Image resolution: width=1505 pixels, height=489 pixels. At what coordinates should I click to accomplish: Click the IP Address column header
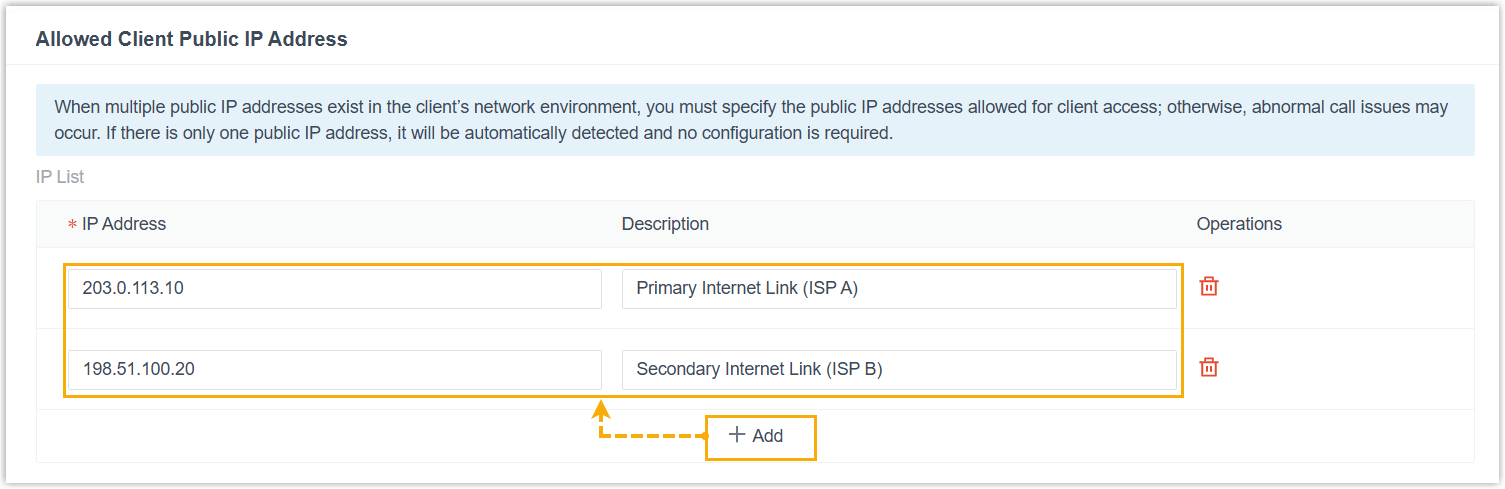click(x=124, y=224)
